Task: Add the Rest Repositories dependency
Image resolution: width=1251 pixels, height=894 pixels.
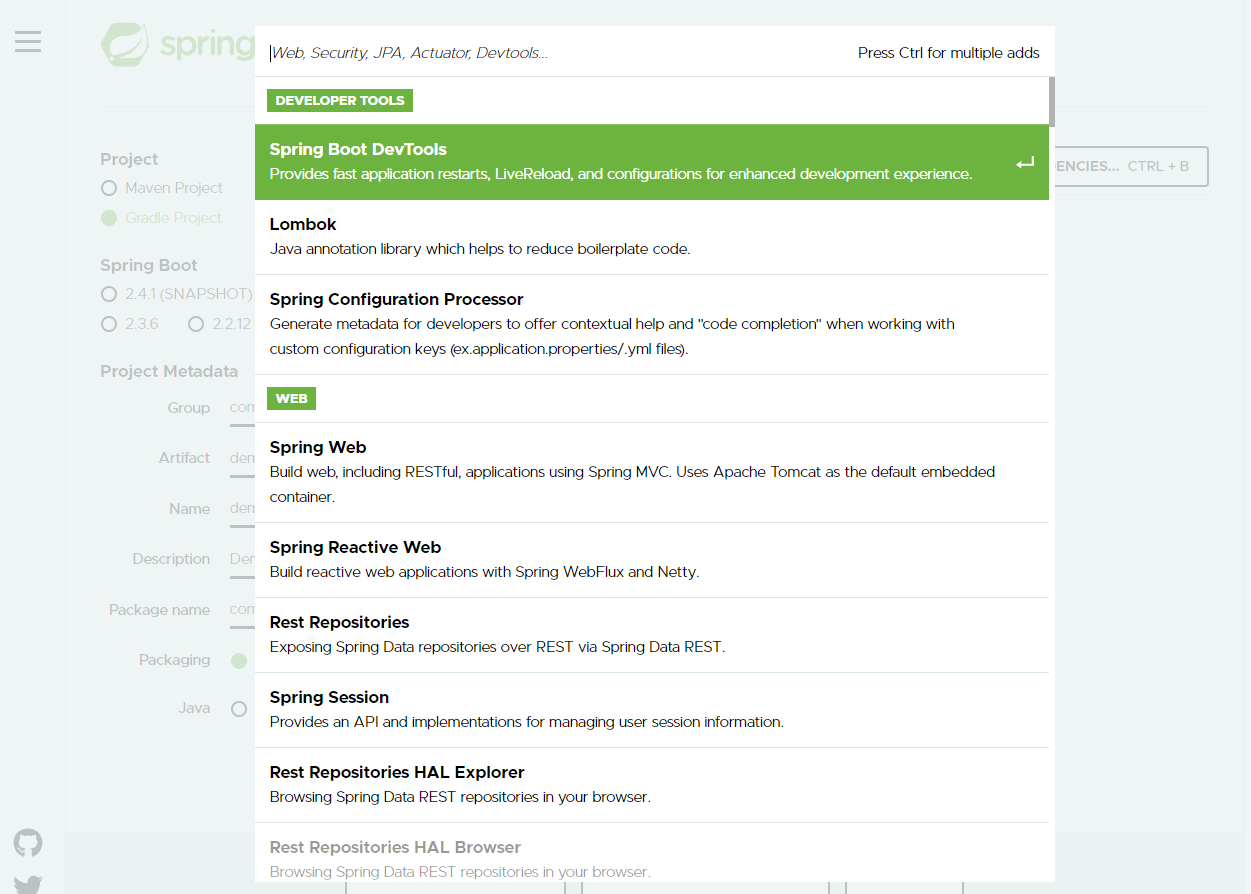Action: point(652,635)
